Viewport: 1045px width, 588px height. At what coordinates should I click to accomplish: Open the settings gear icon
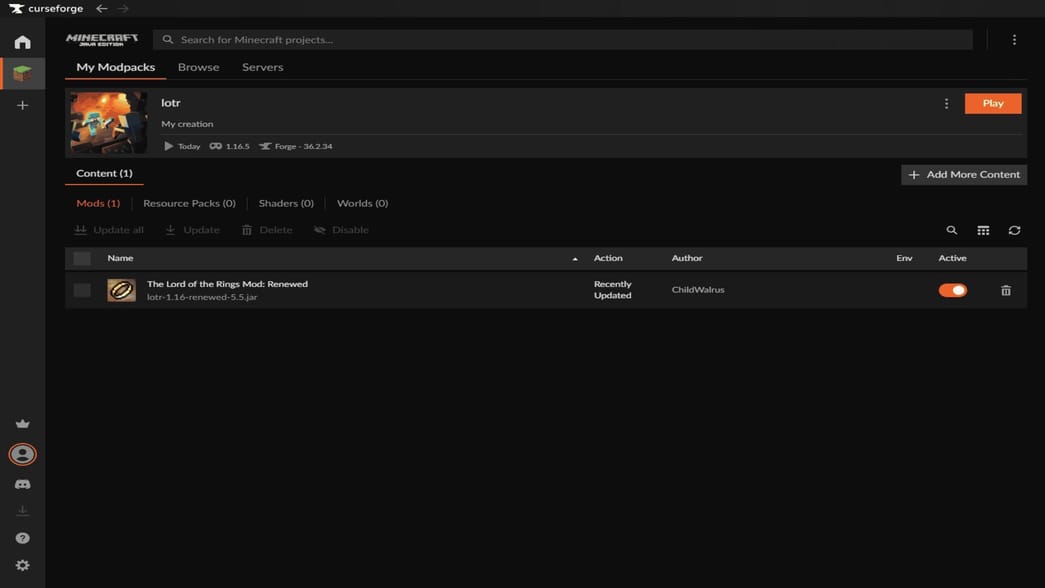[22, 565]
